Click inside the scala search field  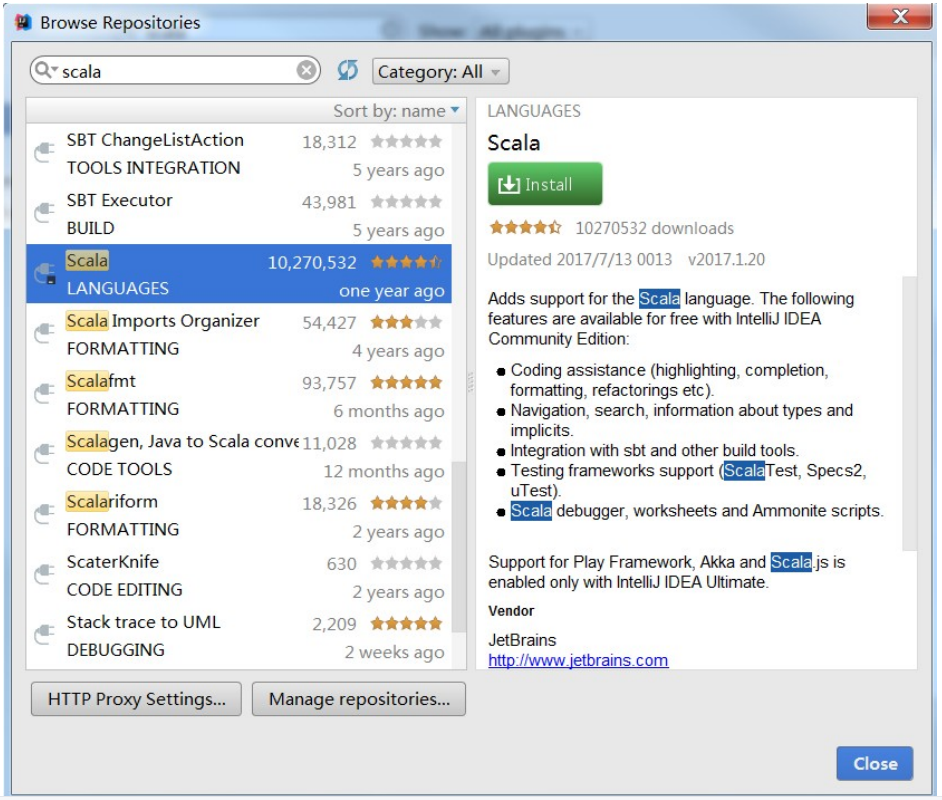pyautogui.click(x=177, y=71)
